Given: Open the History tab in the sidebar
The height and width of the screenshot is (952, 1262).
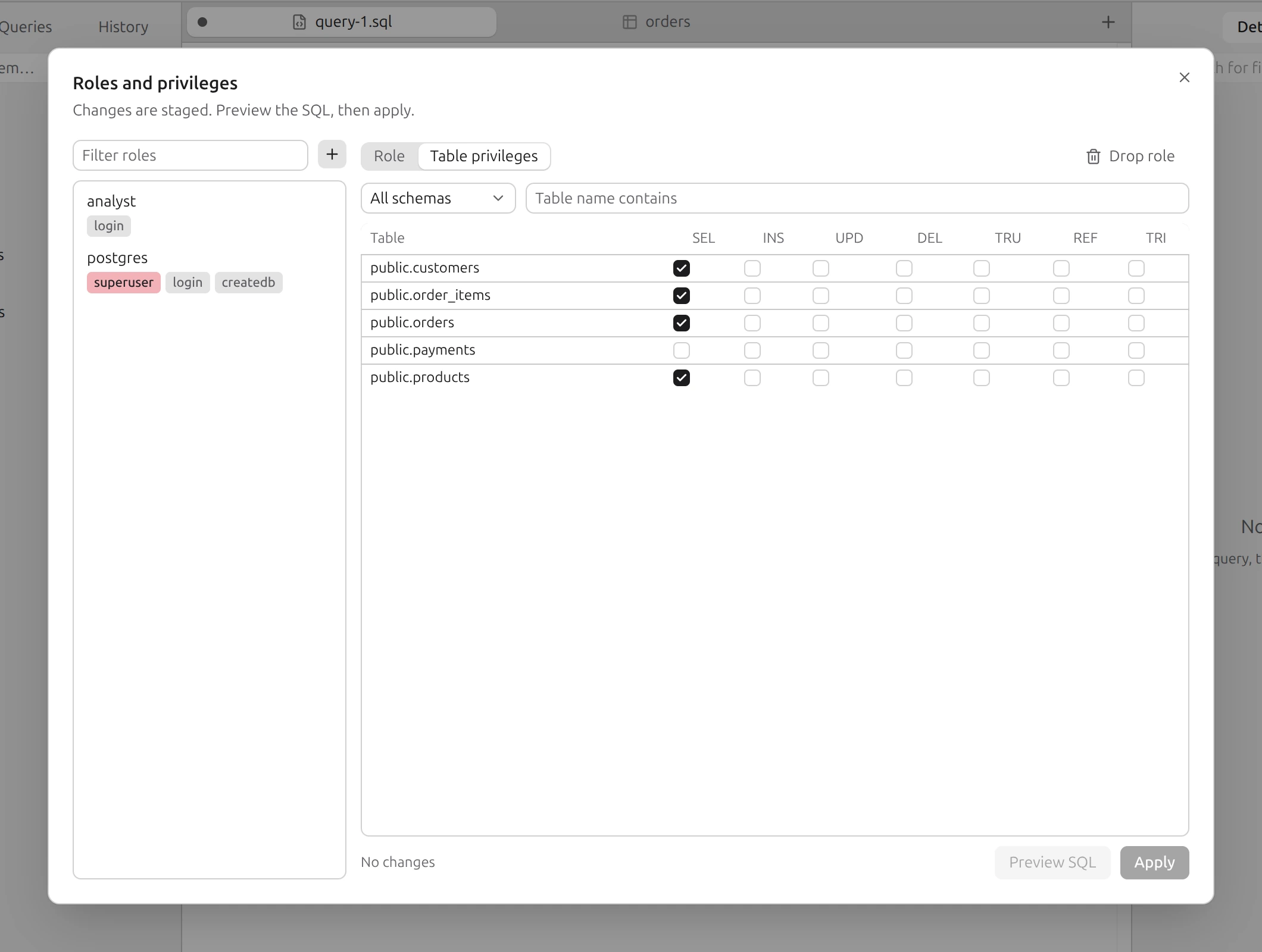Looking at the screenshot, I should 123,27.
